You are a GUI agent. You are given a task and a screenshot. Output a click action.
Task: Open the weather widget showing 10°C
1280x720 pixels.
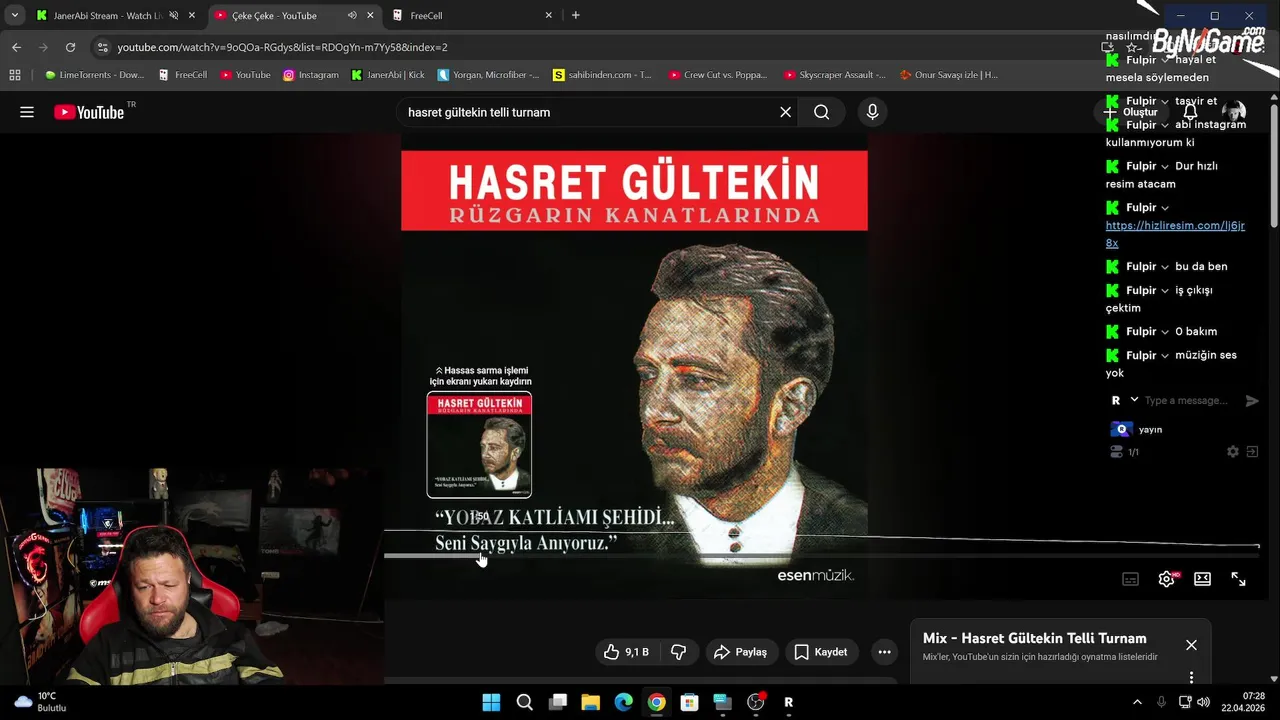coord(40,702)
